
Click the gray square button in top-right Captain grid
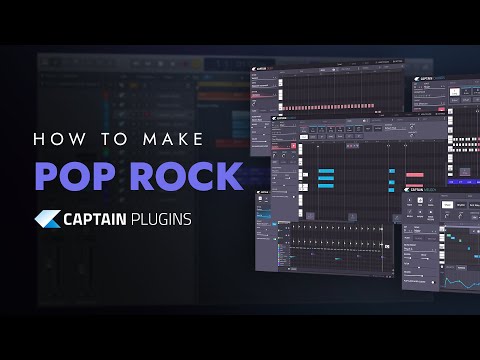[465, 172]
